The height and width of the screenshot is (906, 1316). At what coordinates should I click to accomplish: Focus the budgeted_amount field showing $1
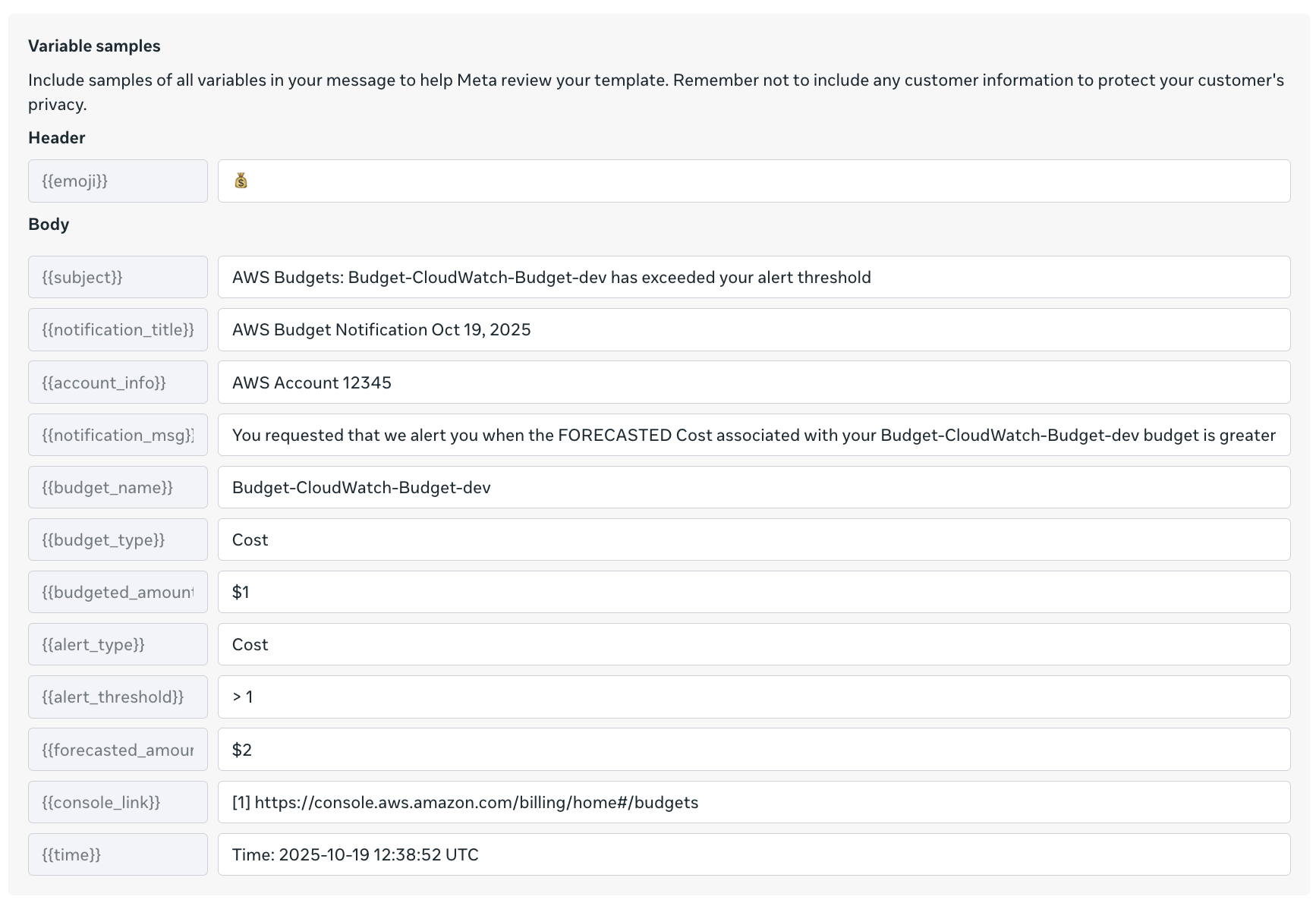pyautogui.click(x=754, y=592)
